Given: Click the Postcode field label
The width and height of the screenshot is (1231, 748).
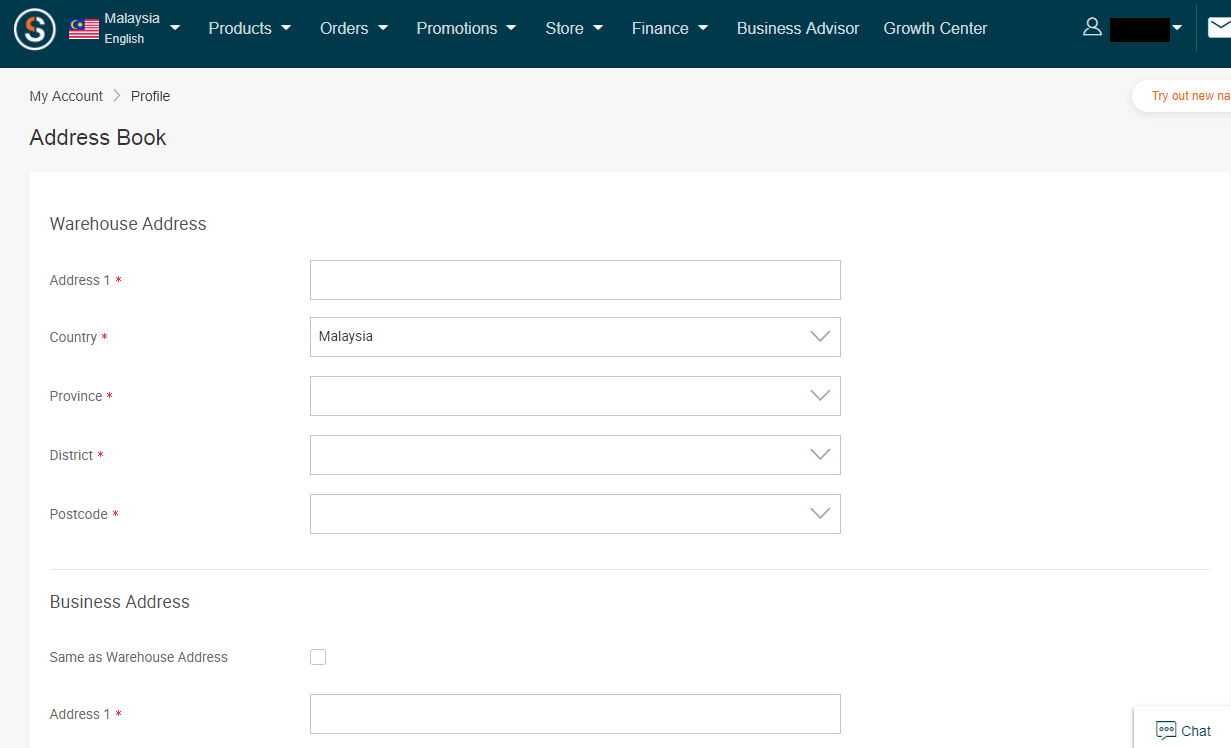Looking at the screenshot, I should [x=78, y=514].
